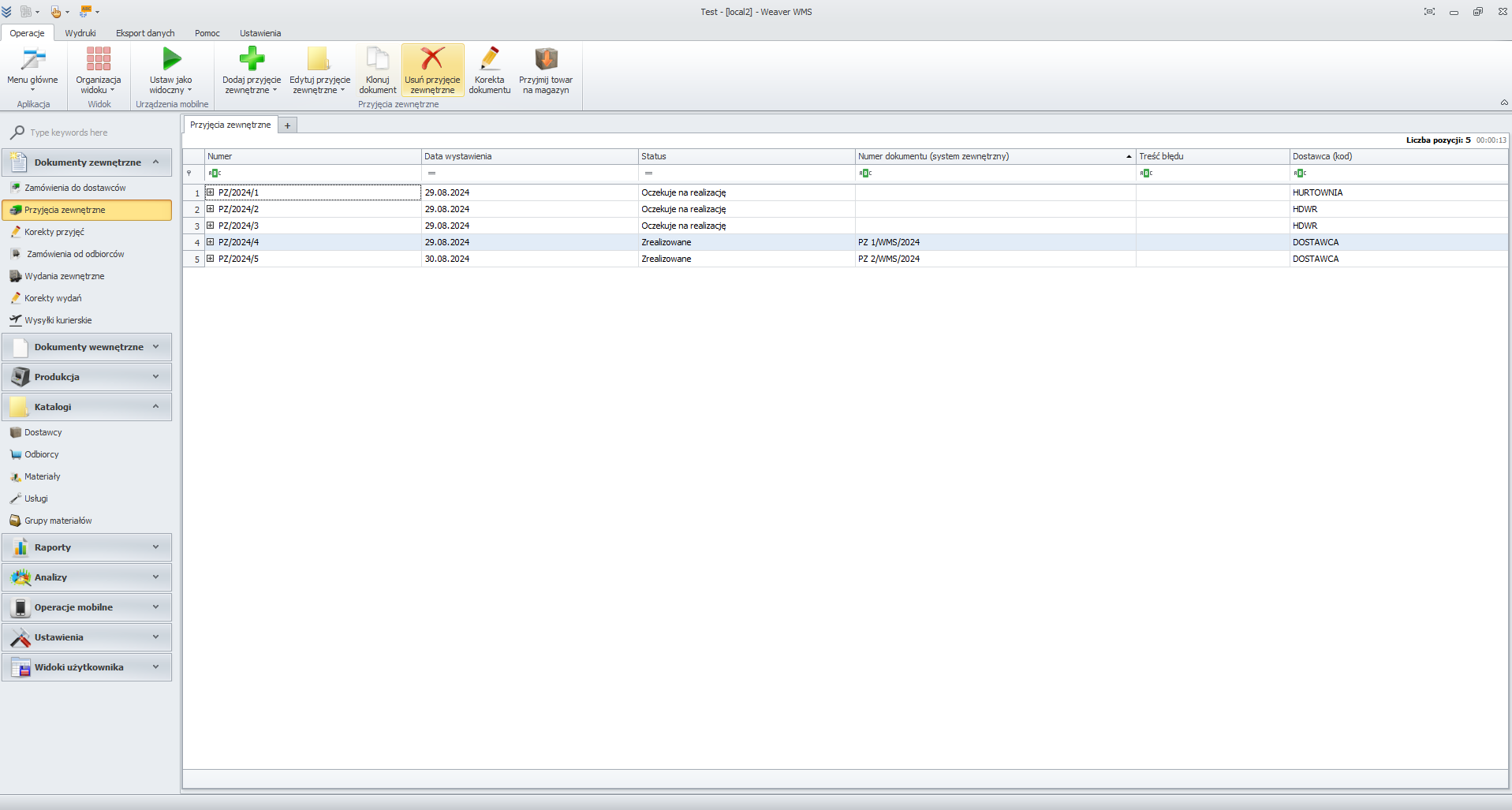Click the keyword search field
Viewport: 1512px width, 810px height.
[x=95, y=133]
